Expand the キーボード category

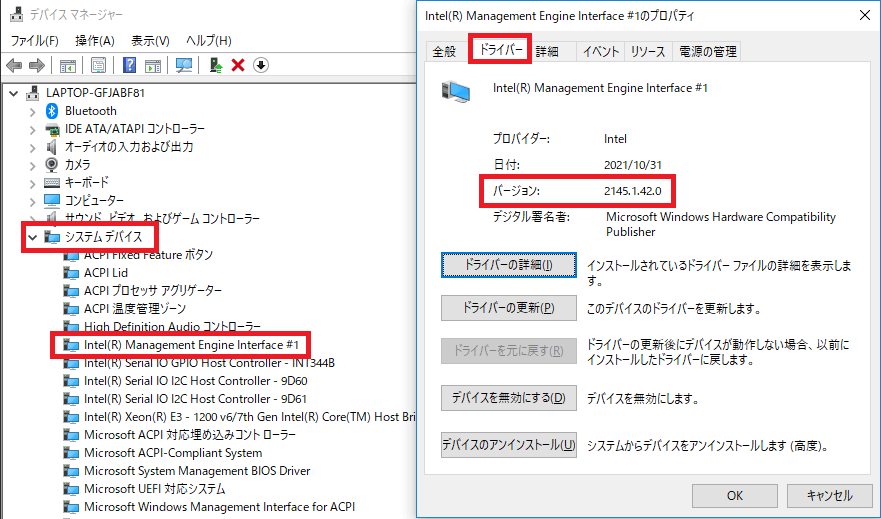tap(33, 184)
